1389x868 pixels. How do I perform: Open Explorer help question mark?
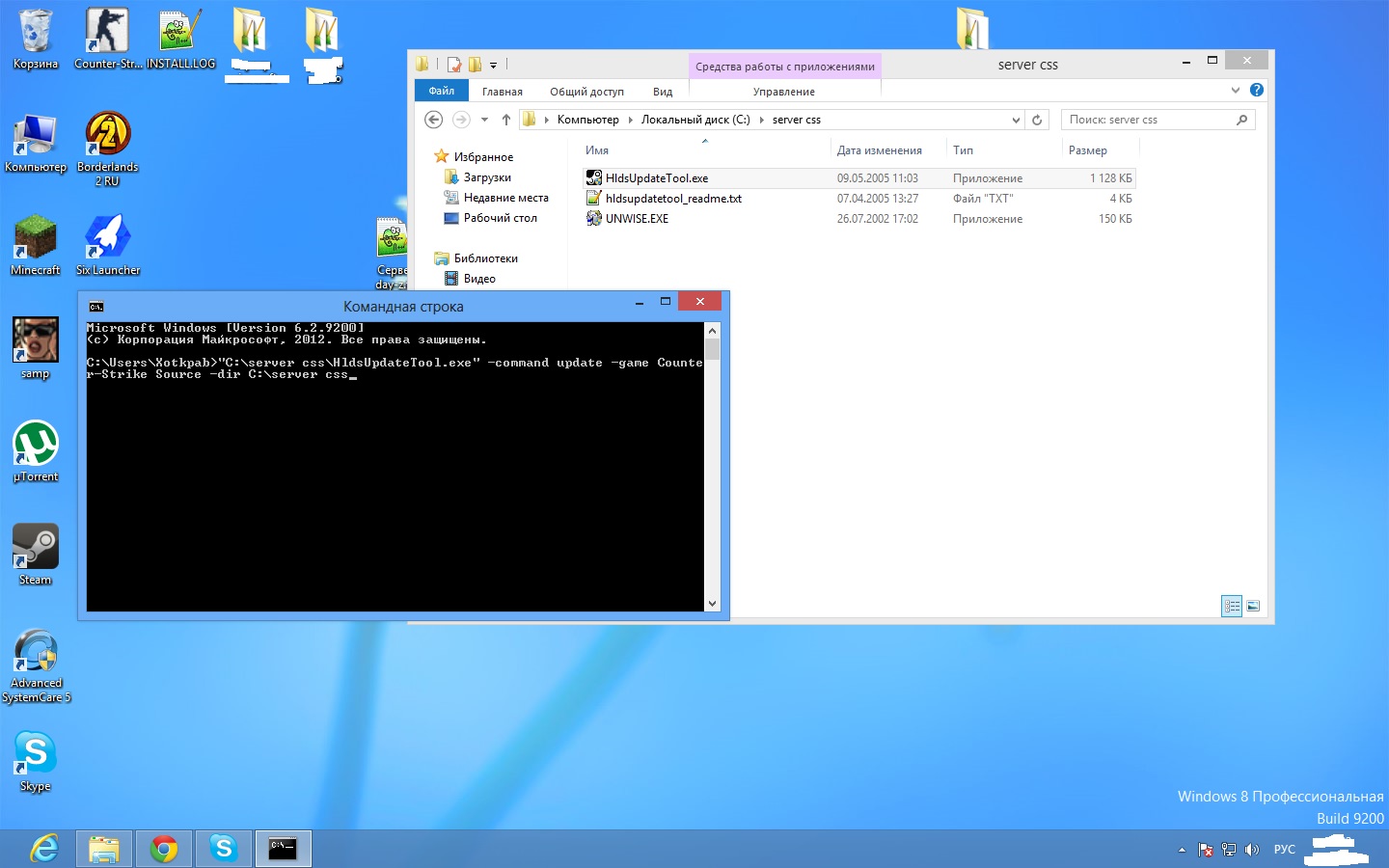1257,90
